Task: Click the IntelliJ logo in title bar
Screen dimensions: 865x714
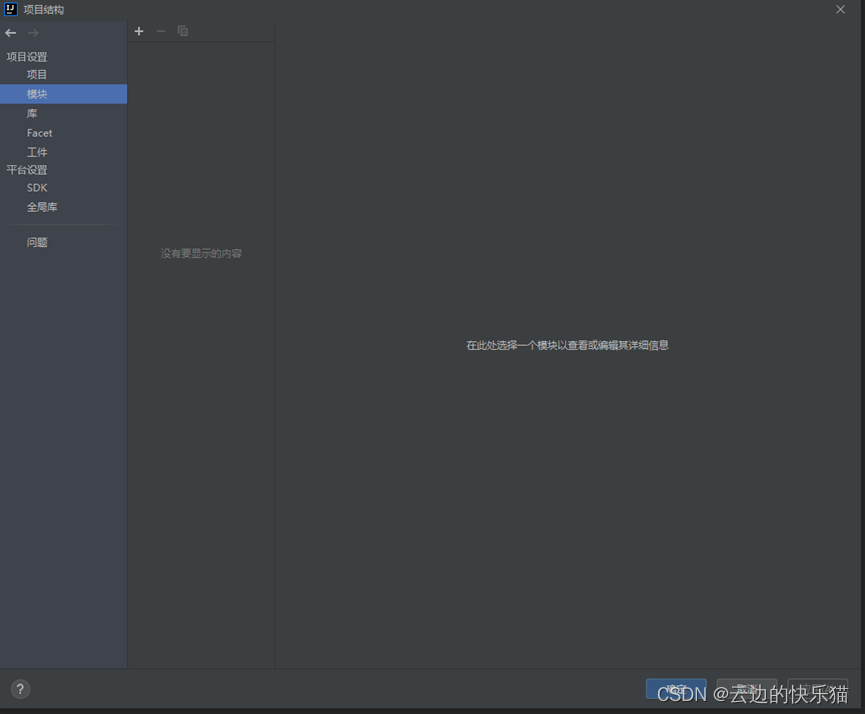Action: (x=10, y=9)
